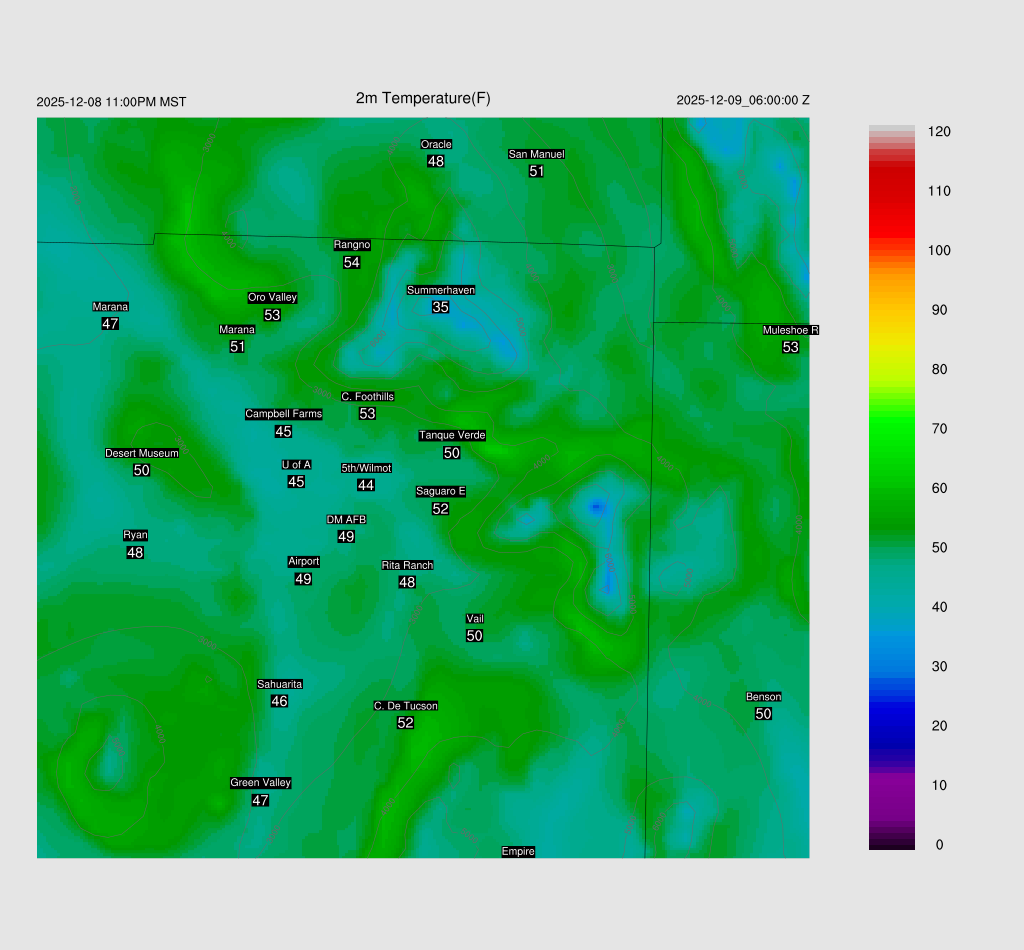Click the 06:00:00 Z UTC timestamp

pos(743,100)
